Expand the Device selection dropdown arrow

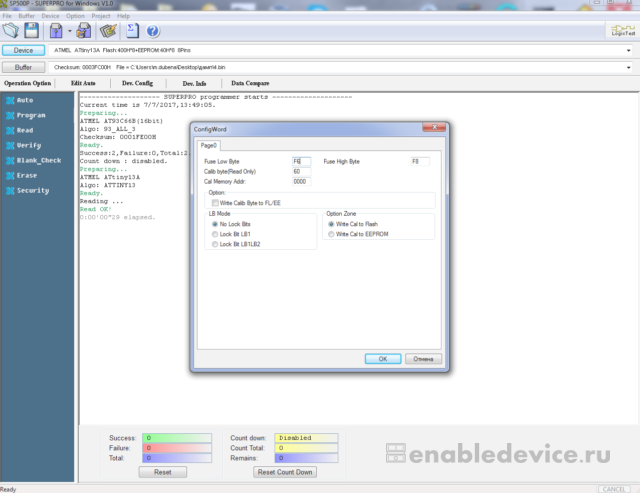point(628,51)
